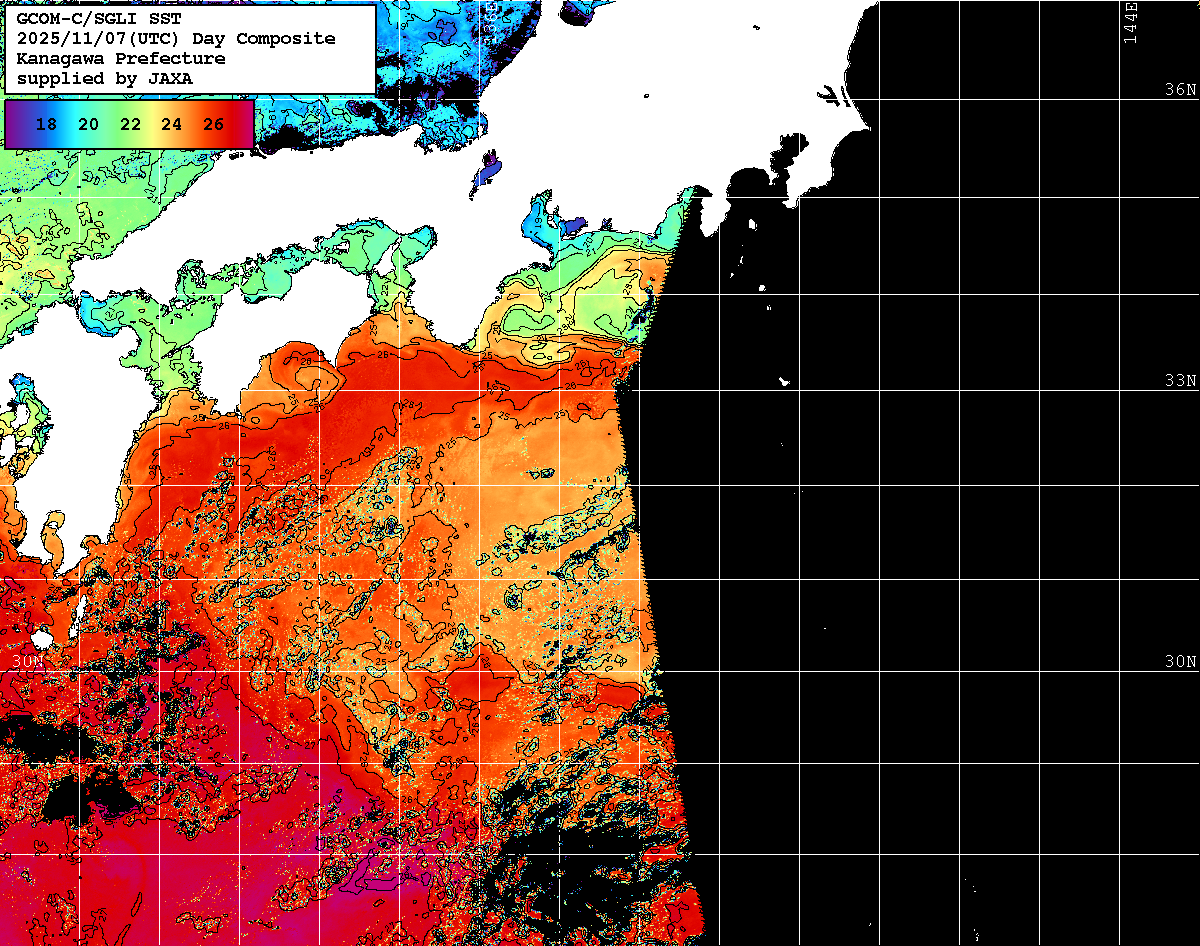Screen dimensions: 1200x946
Task: Pick the 26 value on color scale
Action: click(213, 125)
